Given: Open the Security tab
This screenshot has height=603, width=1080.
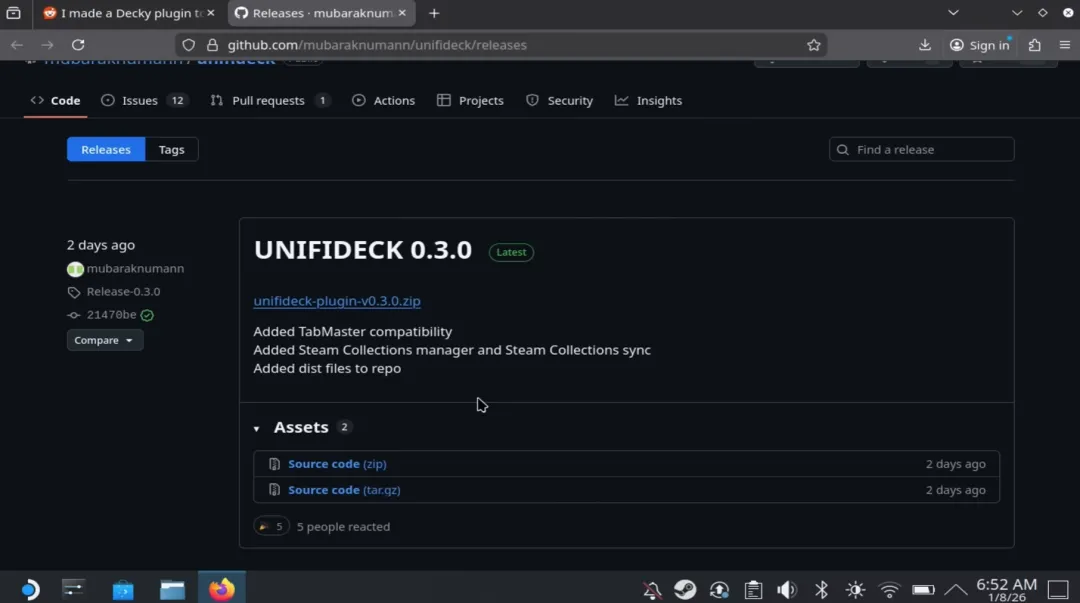Looking at the screenshot, I should (559, 101).
